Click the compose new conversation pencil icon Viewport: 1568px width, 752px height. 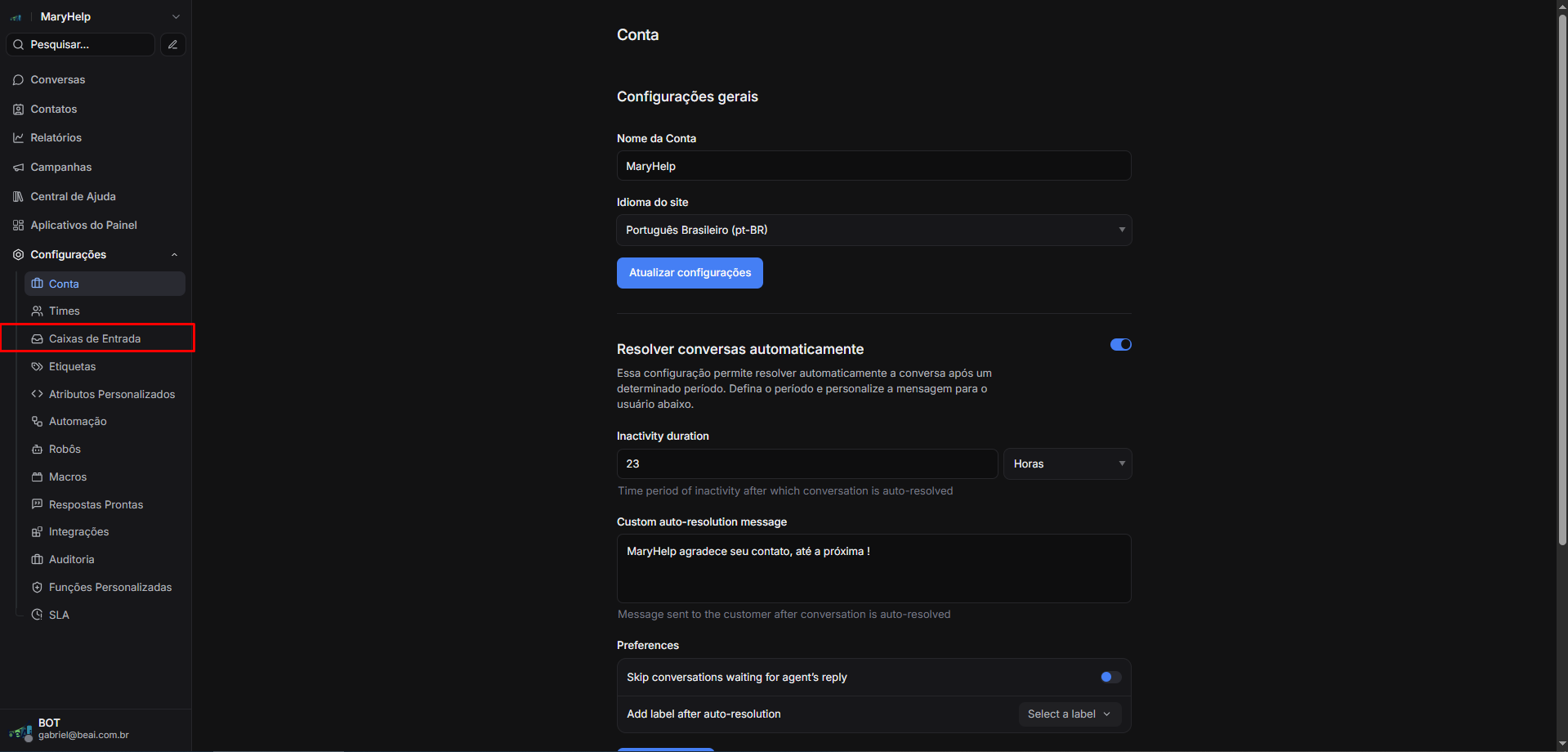tap(172, 45)
